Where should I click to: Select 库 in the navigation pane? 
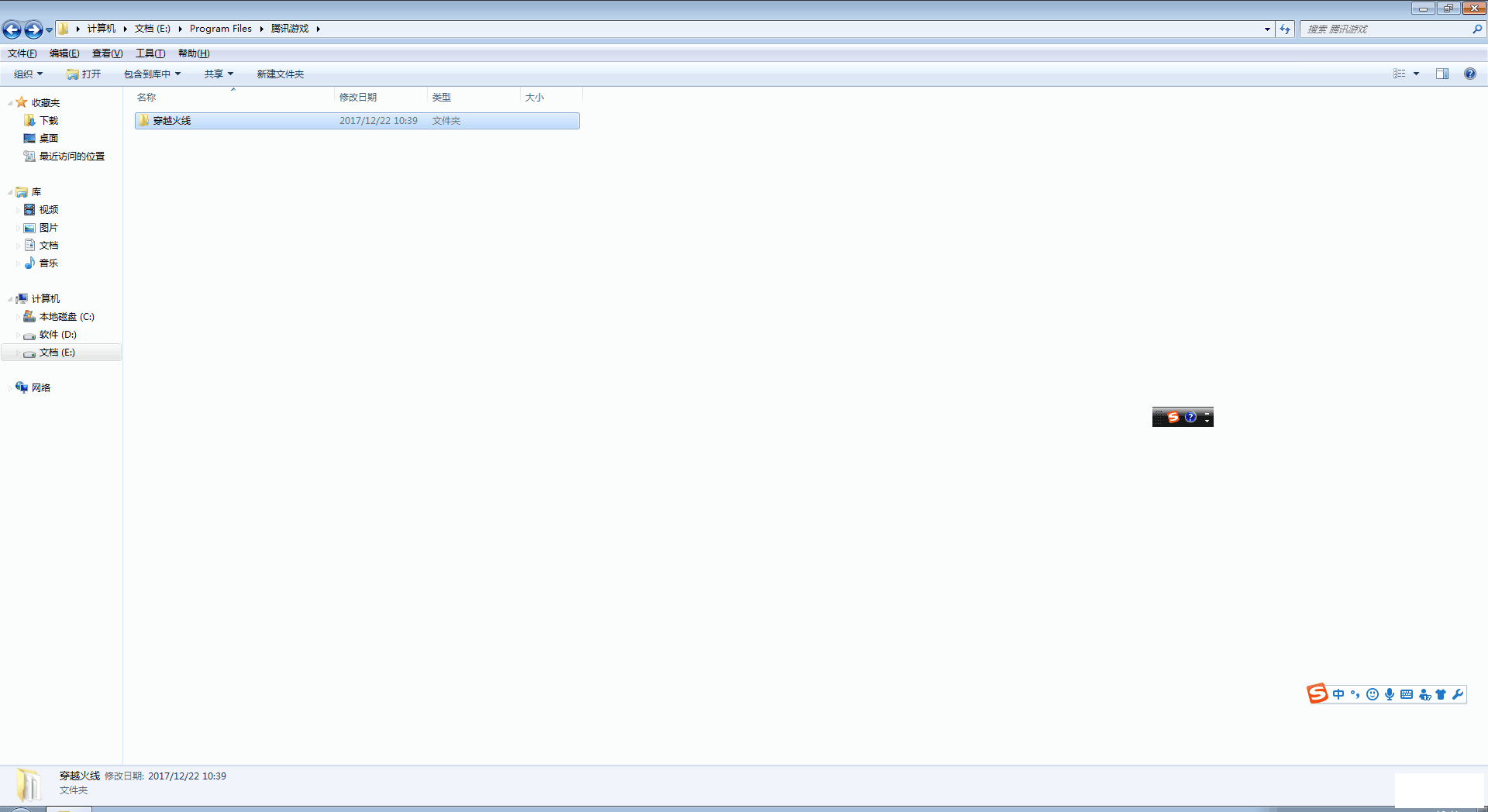(36, 192)
